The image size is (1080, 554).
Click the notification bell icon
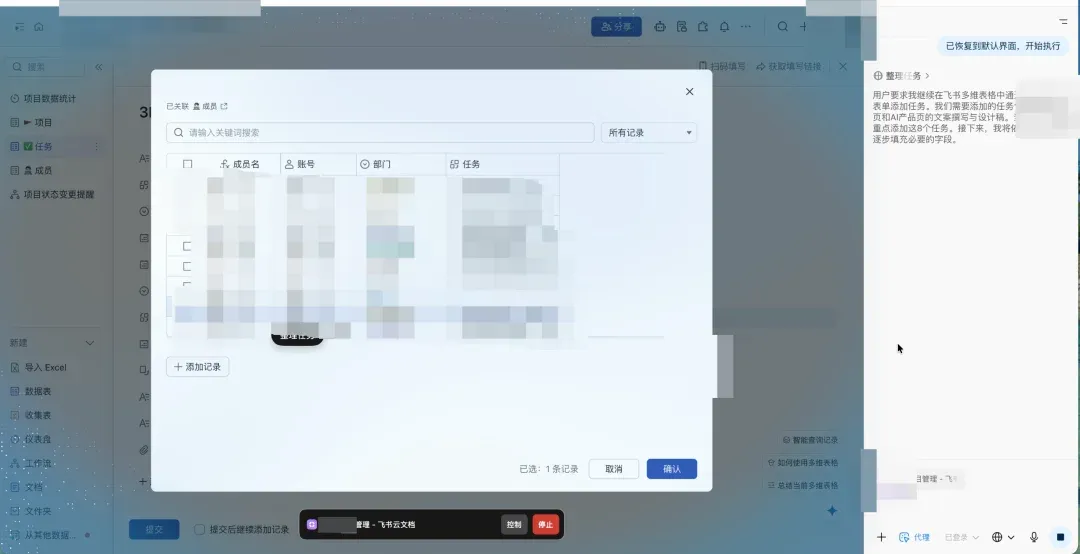(724, 27)
